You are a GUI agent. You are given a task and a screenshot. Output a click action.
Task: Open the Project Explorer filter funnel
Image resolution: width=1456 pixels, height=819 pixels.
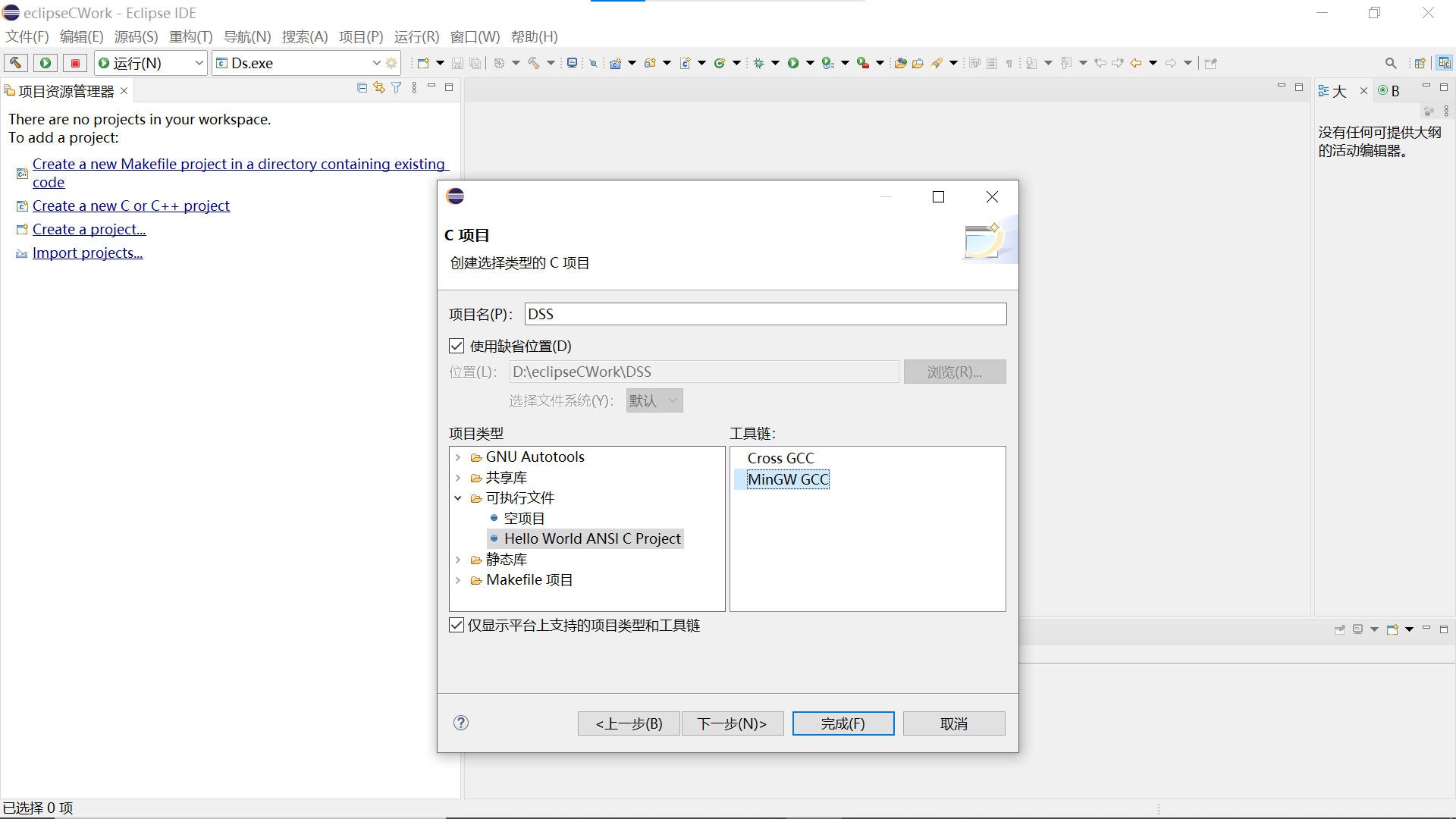pyautogui.click(x=396, y=87)
